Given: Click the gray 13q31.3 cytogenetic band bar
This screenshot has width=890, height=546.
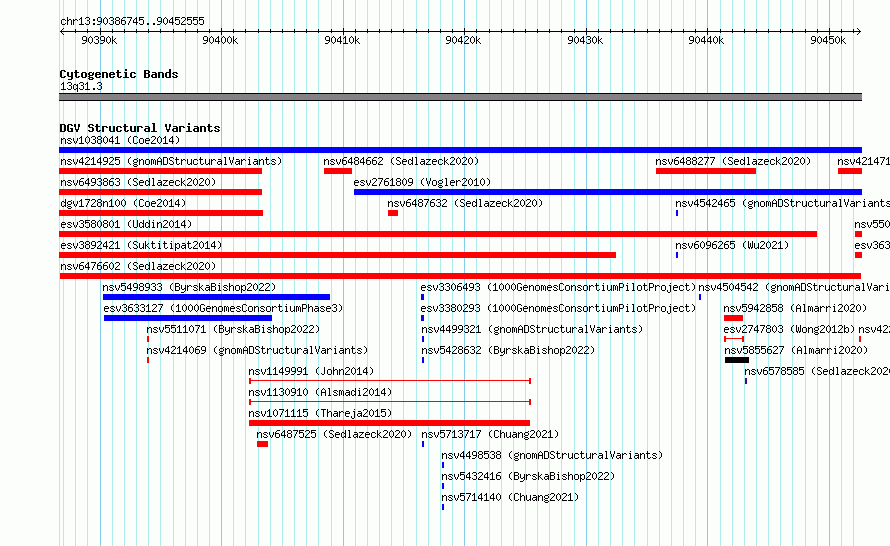Looking at the screenshot, I should tap(460, 97).
